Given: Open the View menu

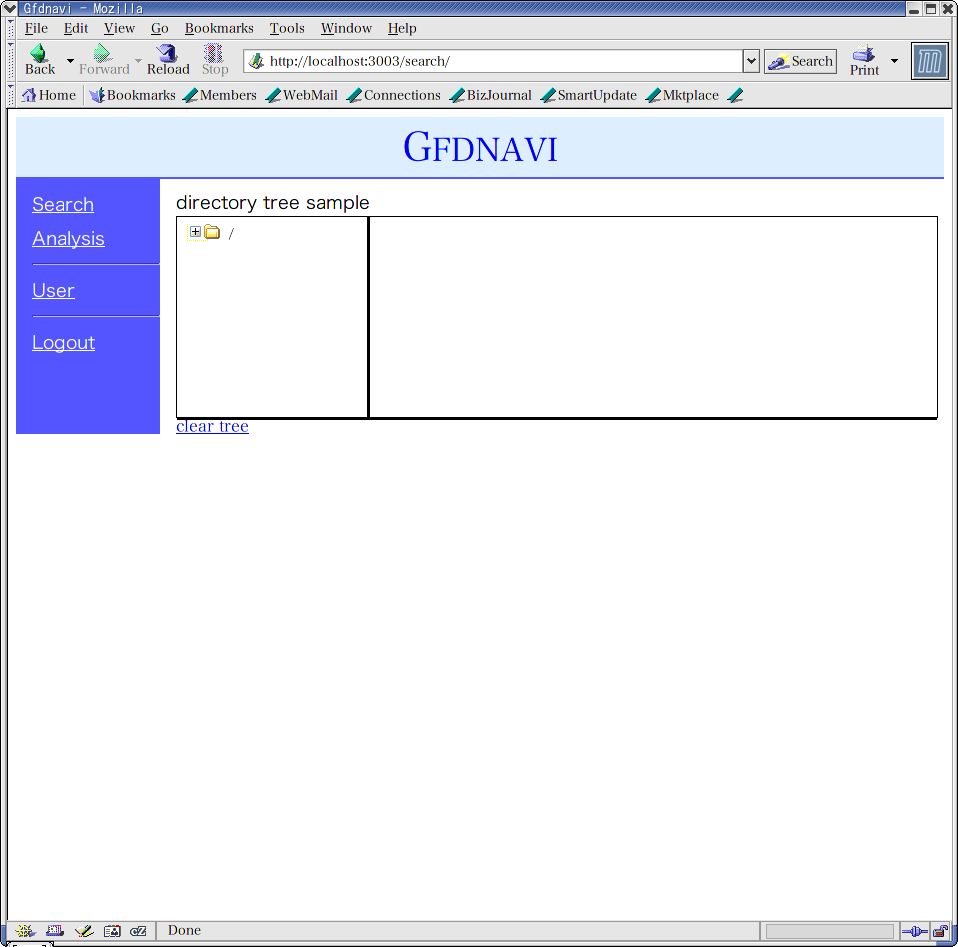Looking at the screenshot, I should coord(119,28).
